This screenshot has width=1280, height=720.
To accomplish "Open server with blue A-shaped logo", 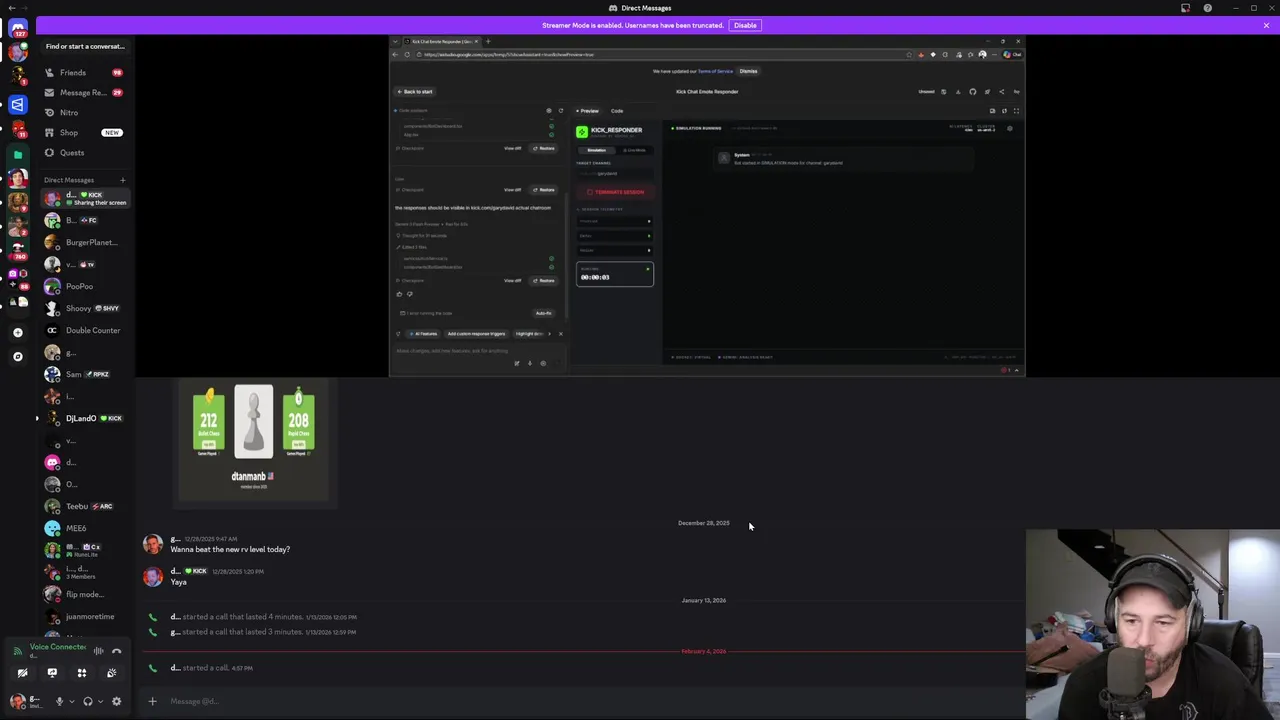I will pos(18,104).
